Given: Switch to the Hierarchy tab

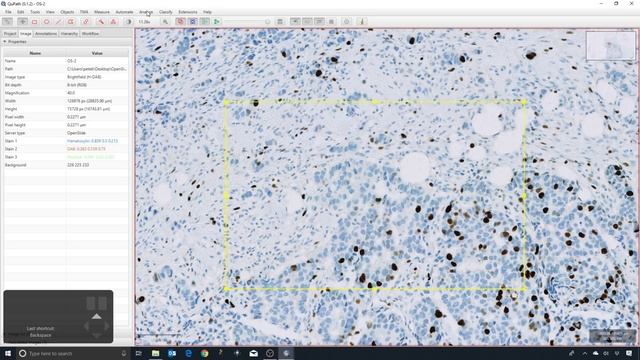Looking at the screenshot, I should coord(69,33).
